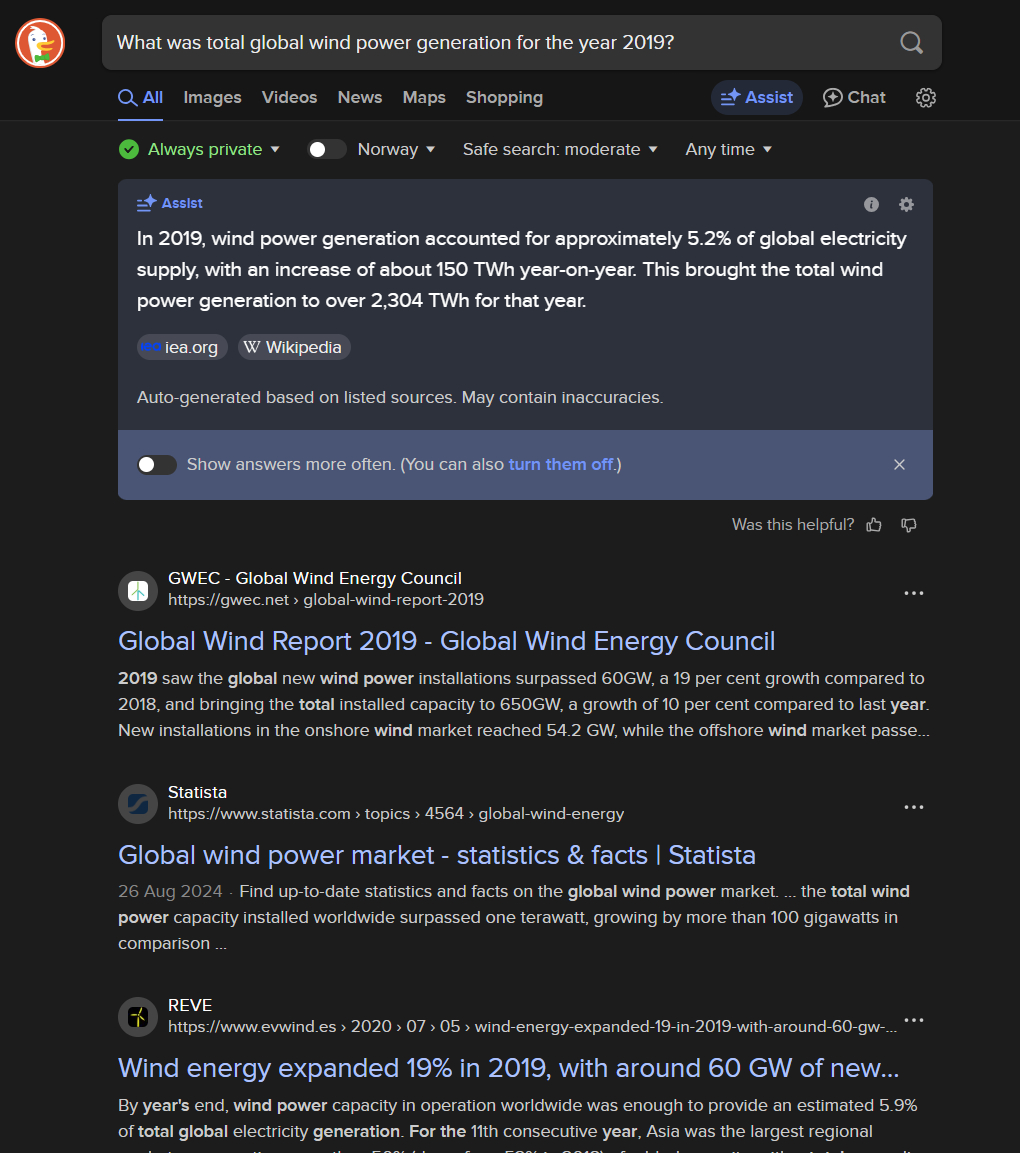Click the Assist button in the header
The image size is (1020, 1153).
click(x=757, y=98)
